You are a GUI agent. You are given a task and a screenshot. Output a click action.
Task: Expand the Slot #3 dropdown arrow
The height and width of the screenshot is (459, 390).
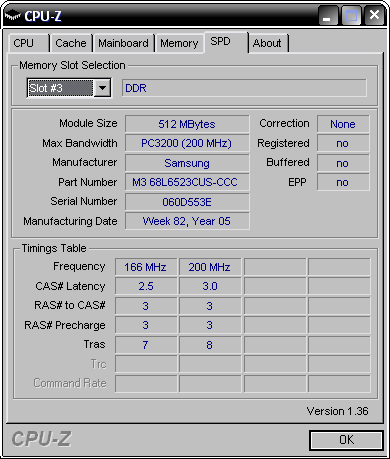[x=102, y=88]
